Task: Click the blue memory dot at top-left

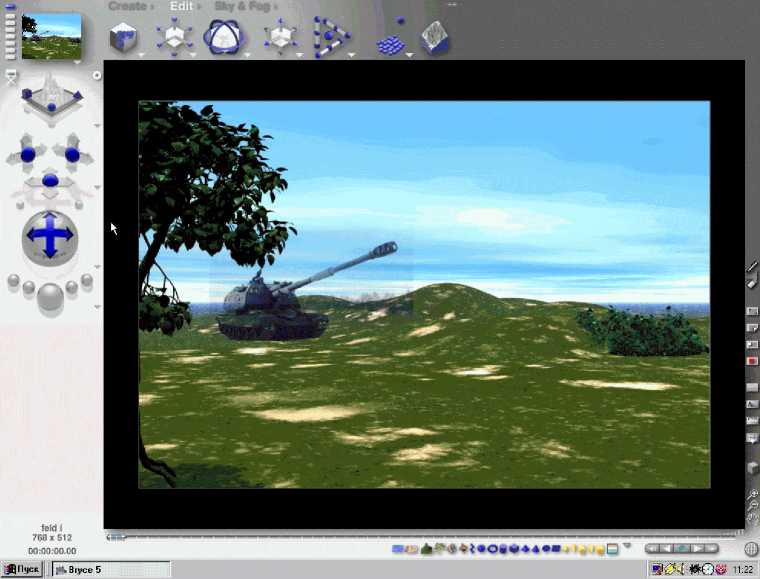Action: point(9,6)
